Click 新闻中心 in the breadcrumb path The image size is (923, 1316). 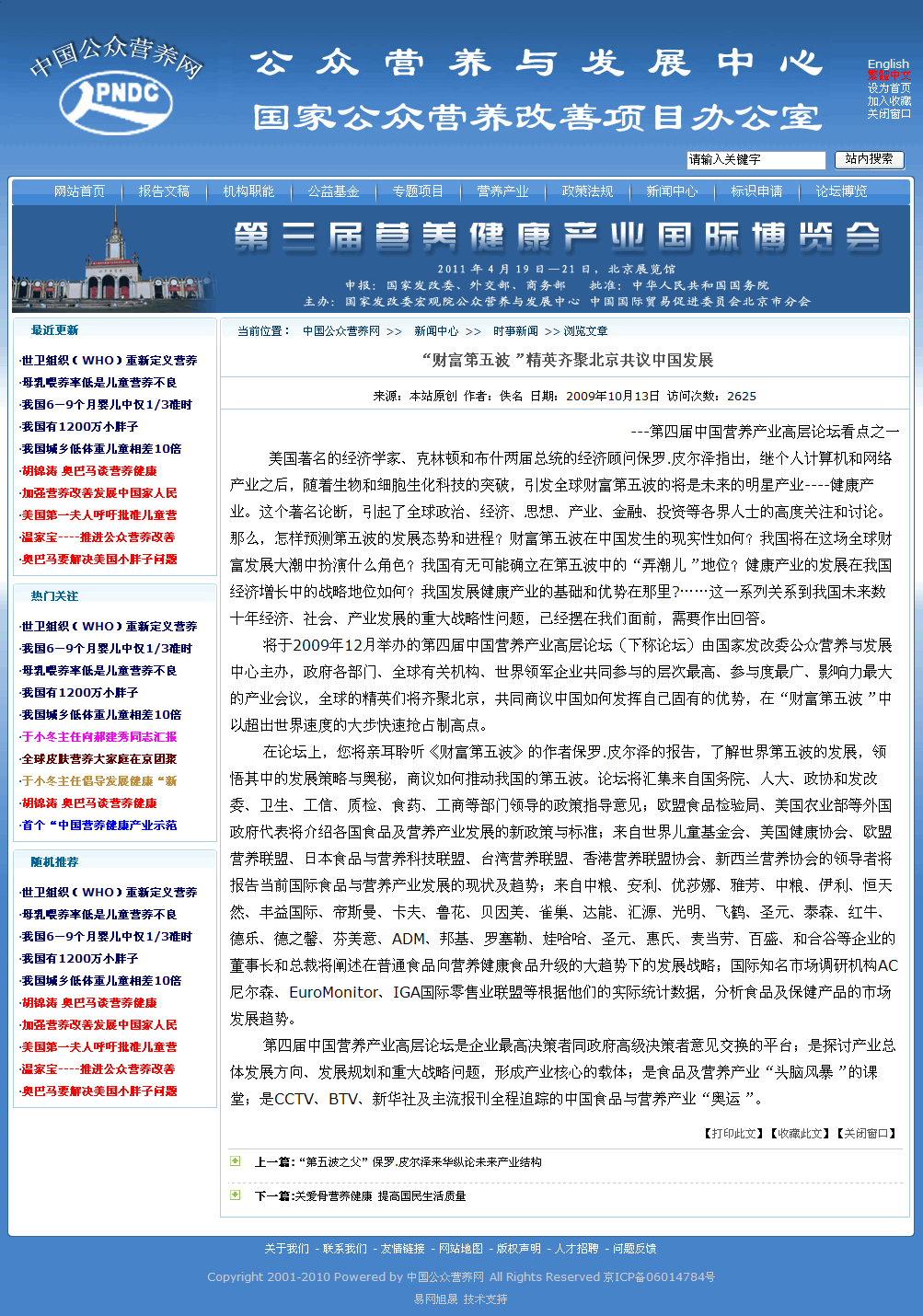[x=436, y=331]
